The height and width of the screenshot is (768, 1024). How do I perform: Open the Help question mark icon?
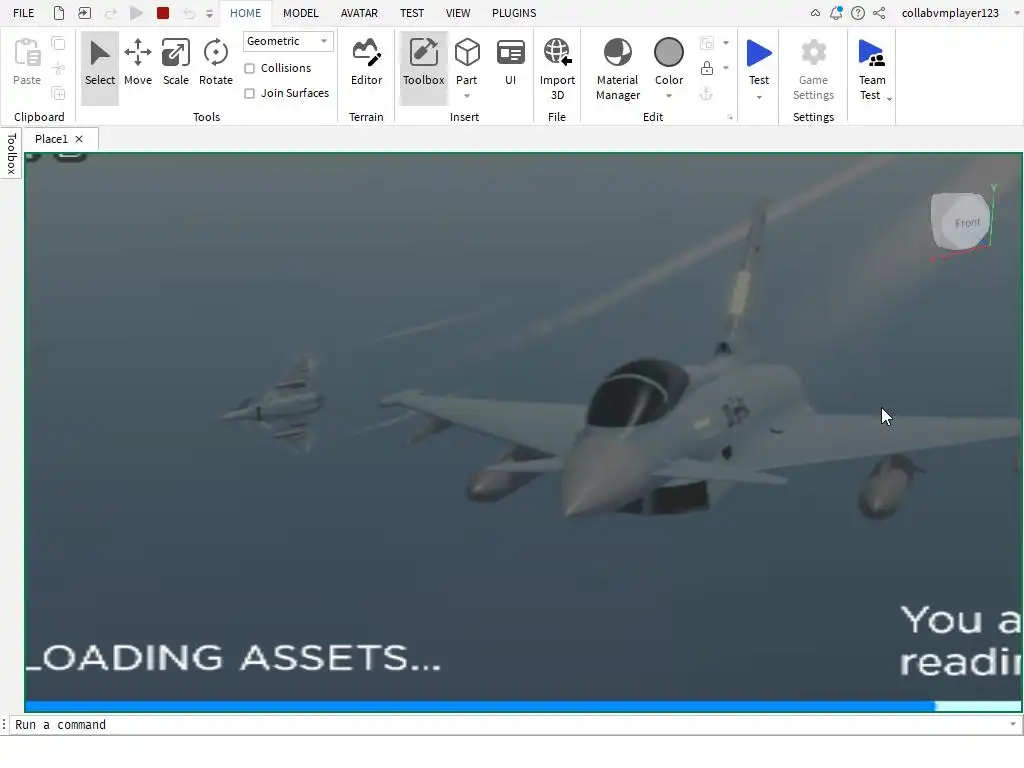pos(858,13)
